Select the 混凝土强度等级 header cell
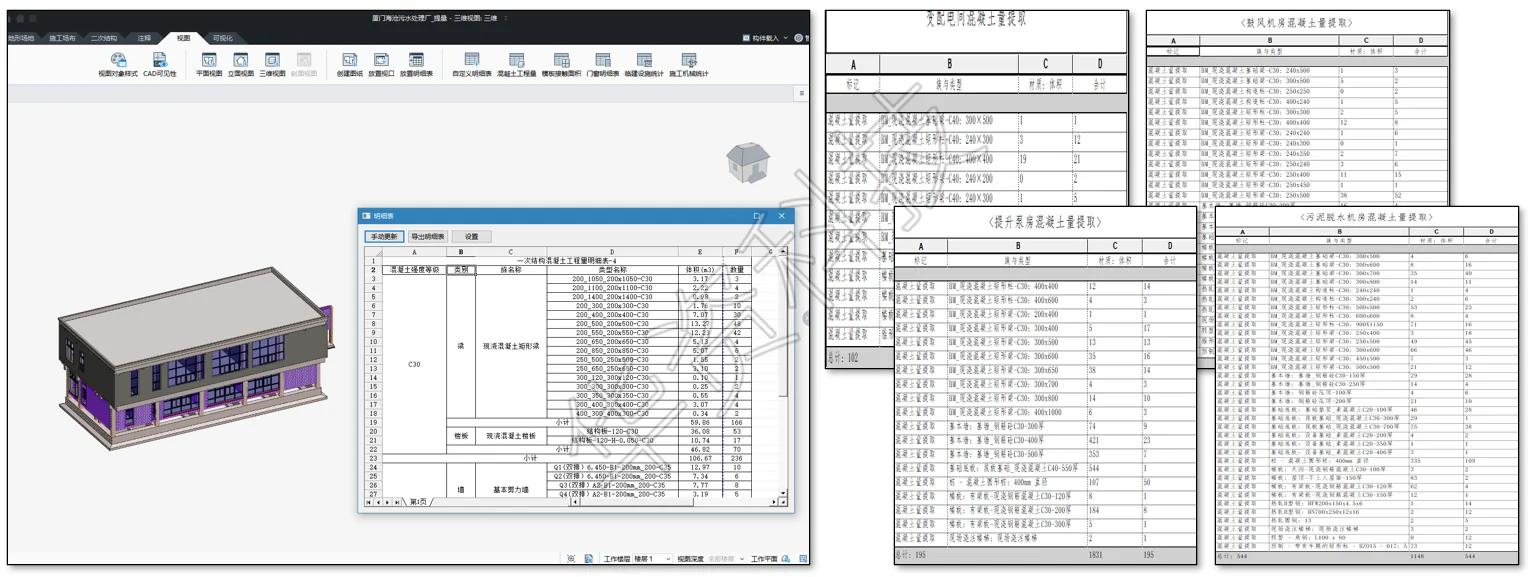Image resolution: width=1531 pixels, height=577 pixels. click(x=414, y=270)
